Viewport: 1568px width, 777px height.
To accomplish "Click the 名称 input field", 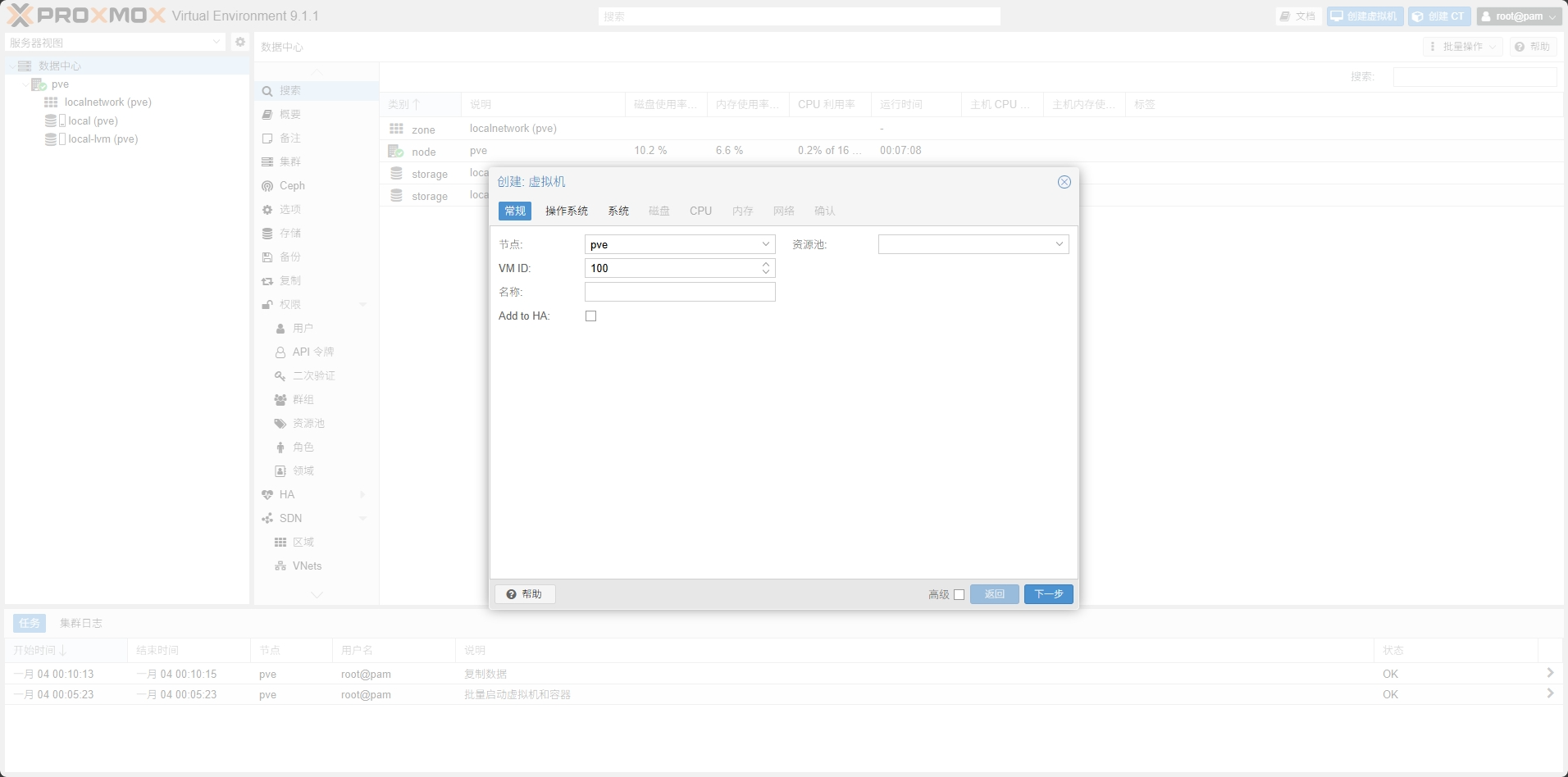I will tap(680, 292).
